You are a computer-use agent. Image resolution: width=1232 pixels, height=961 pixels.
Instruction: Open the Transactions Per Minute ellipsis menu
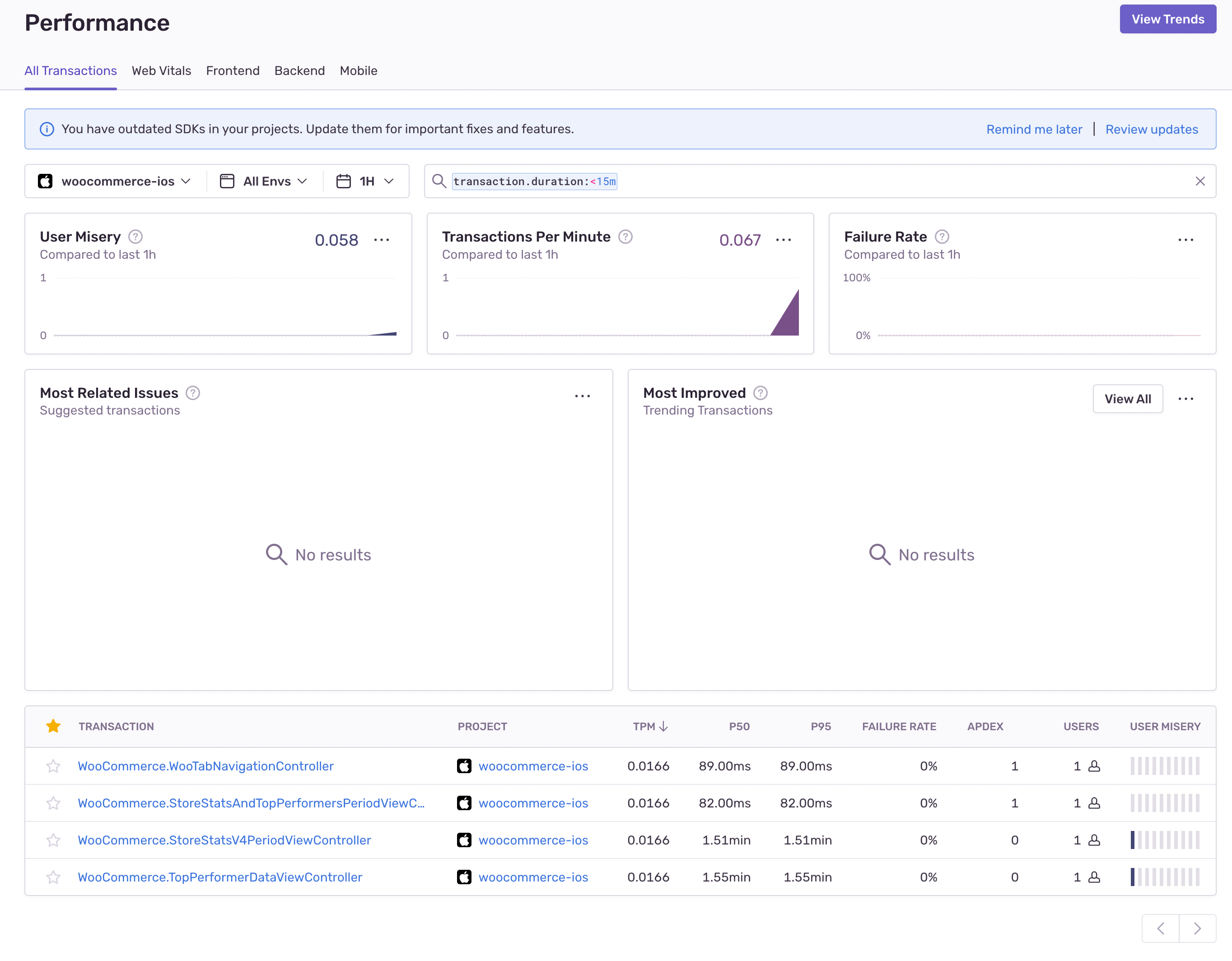[x=783, y=240]
